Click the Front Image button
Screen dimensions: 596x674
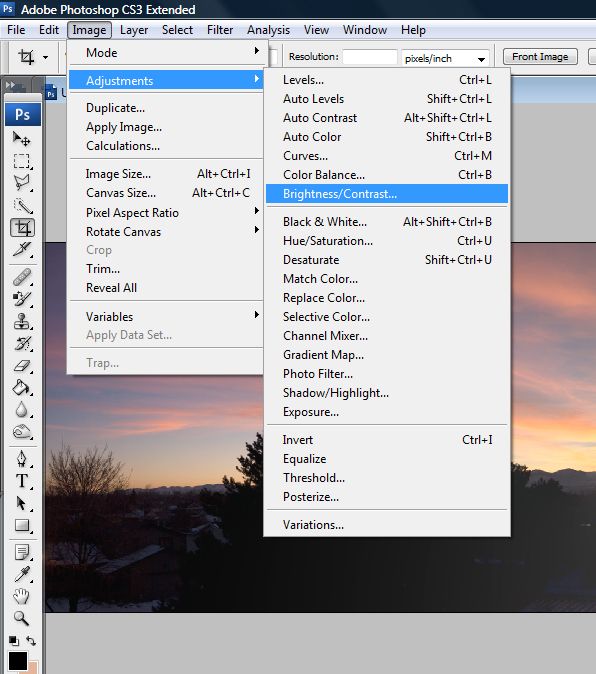coord(540,57)
